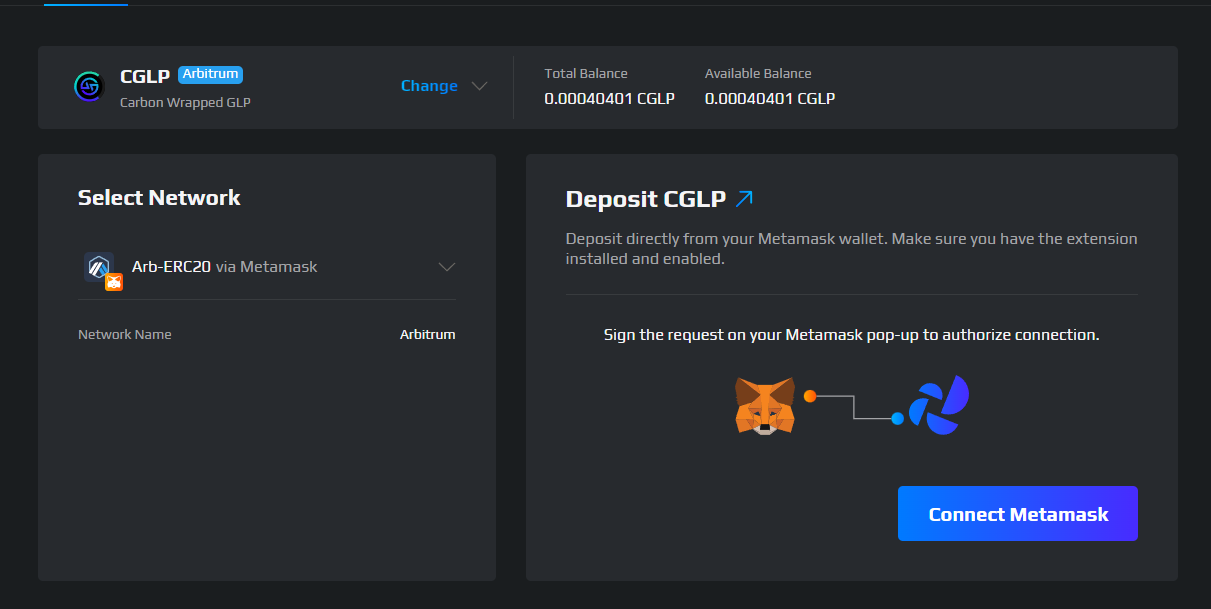The width and height of the screenshot is (1211, 609).
Task: Expand the Arb-ERC20 via Metamask selector
Action: tap(267, 267)
